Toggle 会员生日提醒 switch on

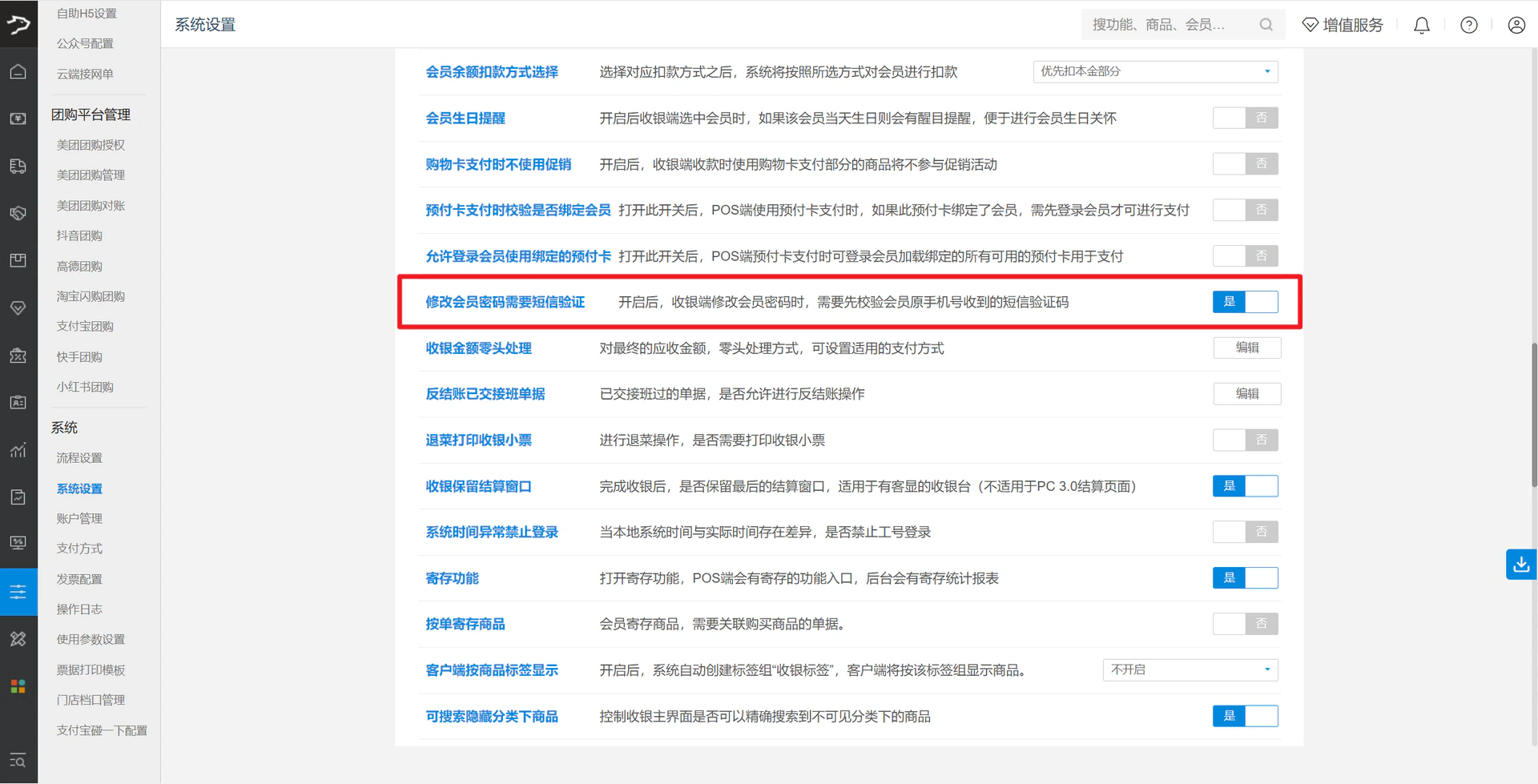click(x=1245, y=119)
